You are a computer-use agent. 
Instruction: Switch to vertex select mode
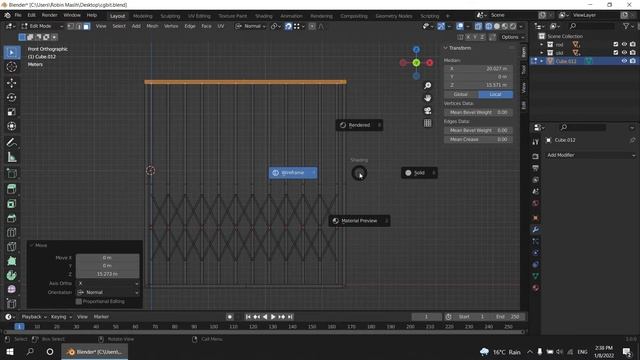tap(71, 27)
